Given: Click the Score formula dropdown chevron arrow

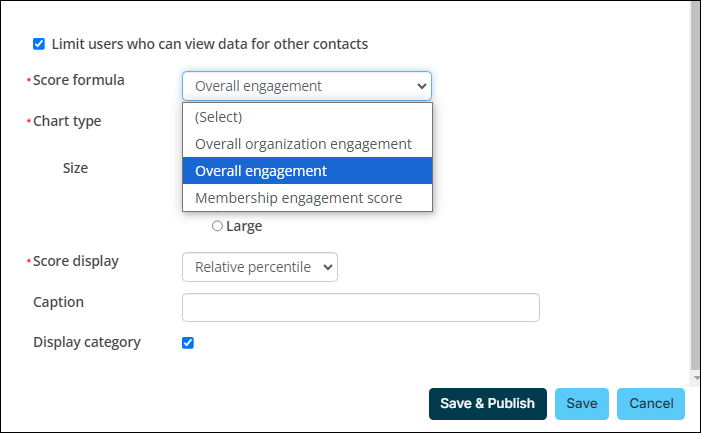Looking at the screenshot, I should tap(421, 86).
